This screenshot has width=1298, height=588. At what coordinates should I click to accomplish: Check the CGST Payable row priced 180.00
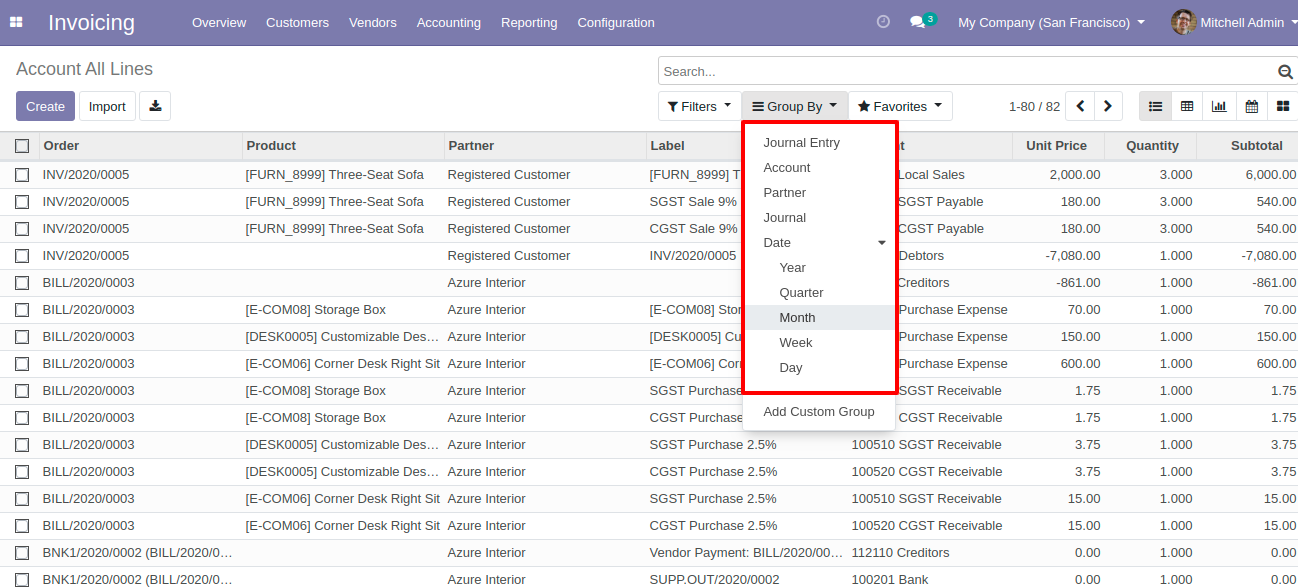coord(22,229)
